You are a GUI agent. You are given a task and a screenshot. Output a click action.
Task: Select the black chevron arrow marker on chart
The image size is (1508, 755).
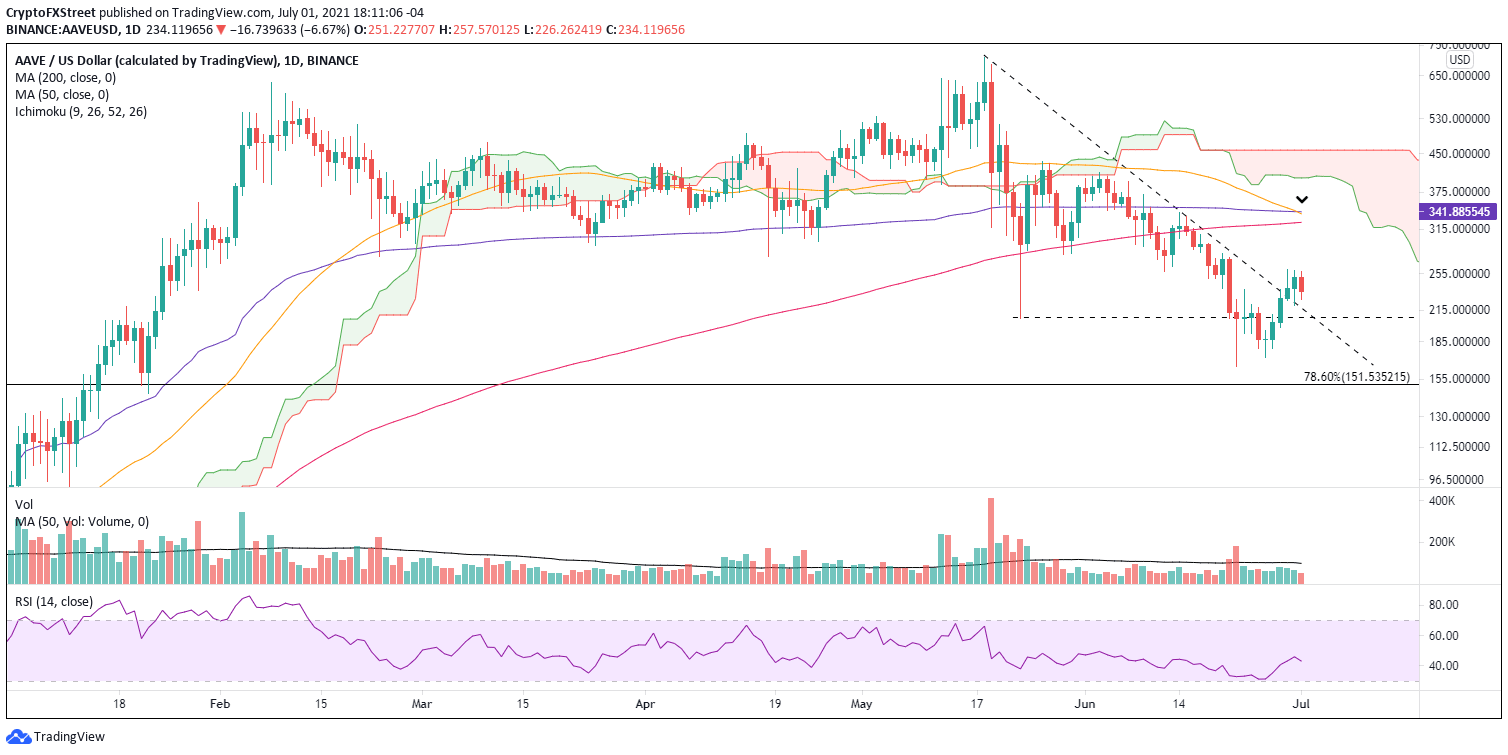tap(1301, 198)
